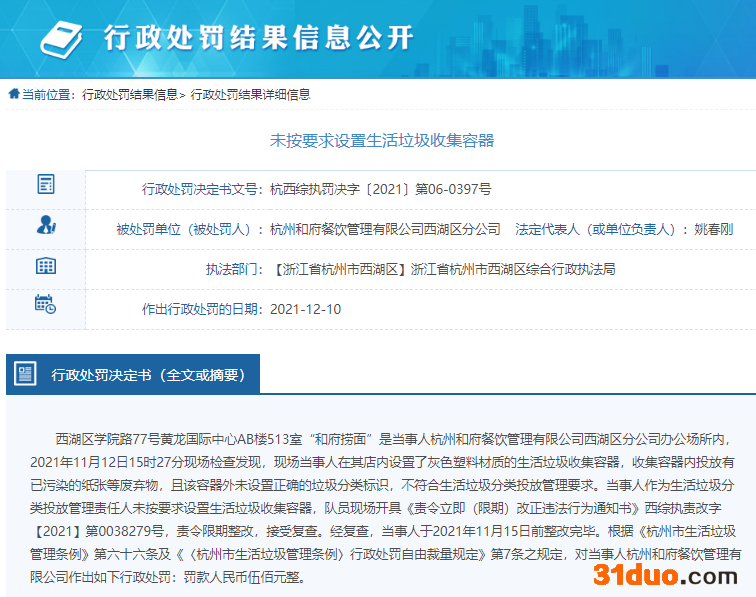The width and height of the screenshot is (756, 597).
Task: Click the person icon beside 被处罚单位 row
Action: tap(45, 225)
